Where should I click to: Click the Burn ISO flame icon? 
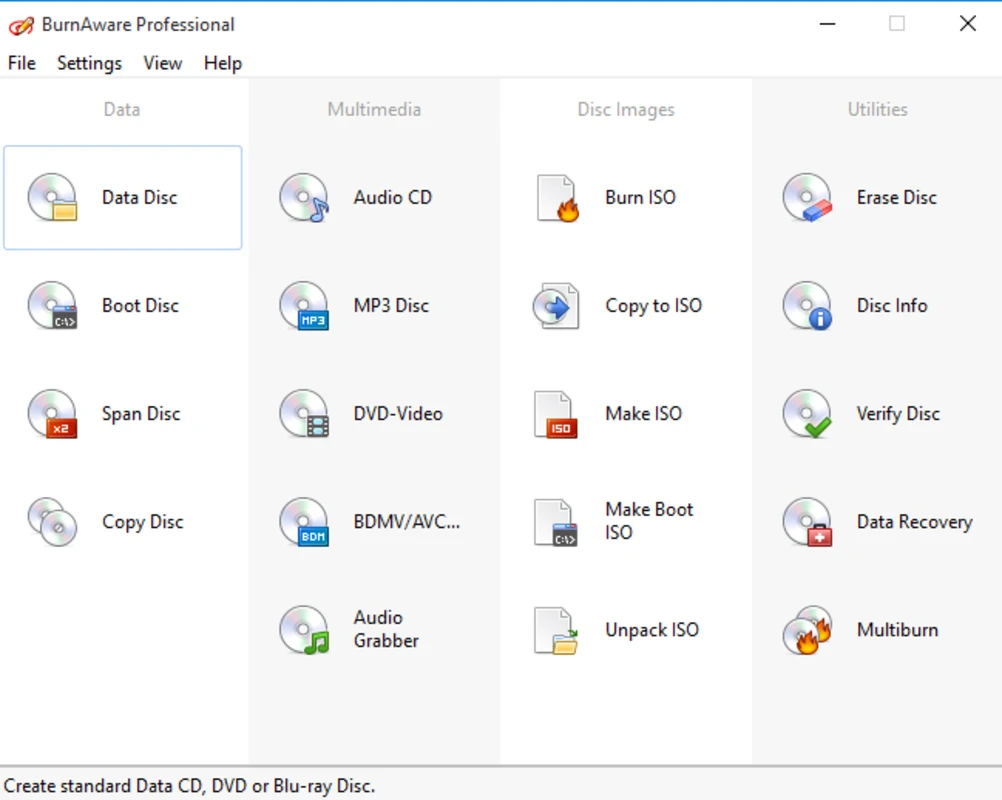click(x=557, y=197)
